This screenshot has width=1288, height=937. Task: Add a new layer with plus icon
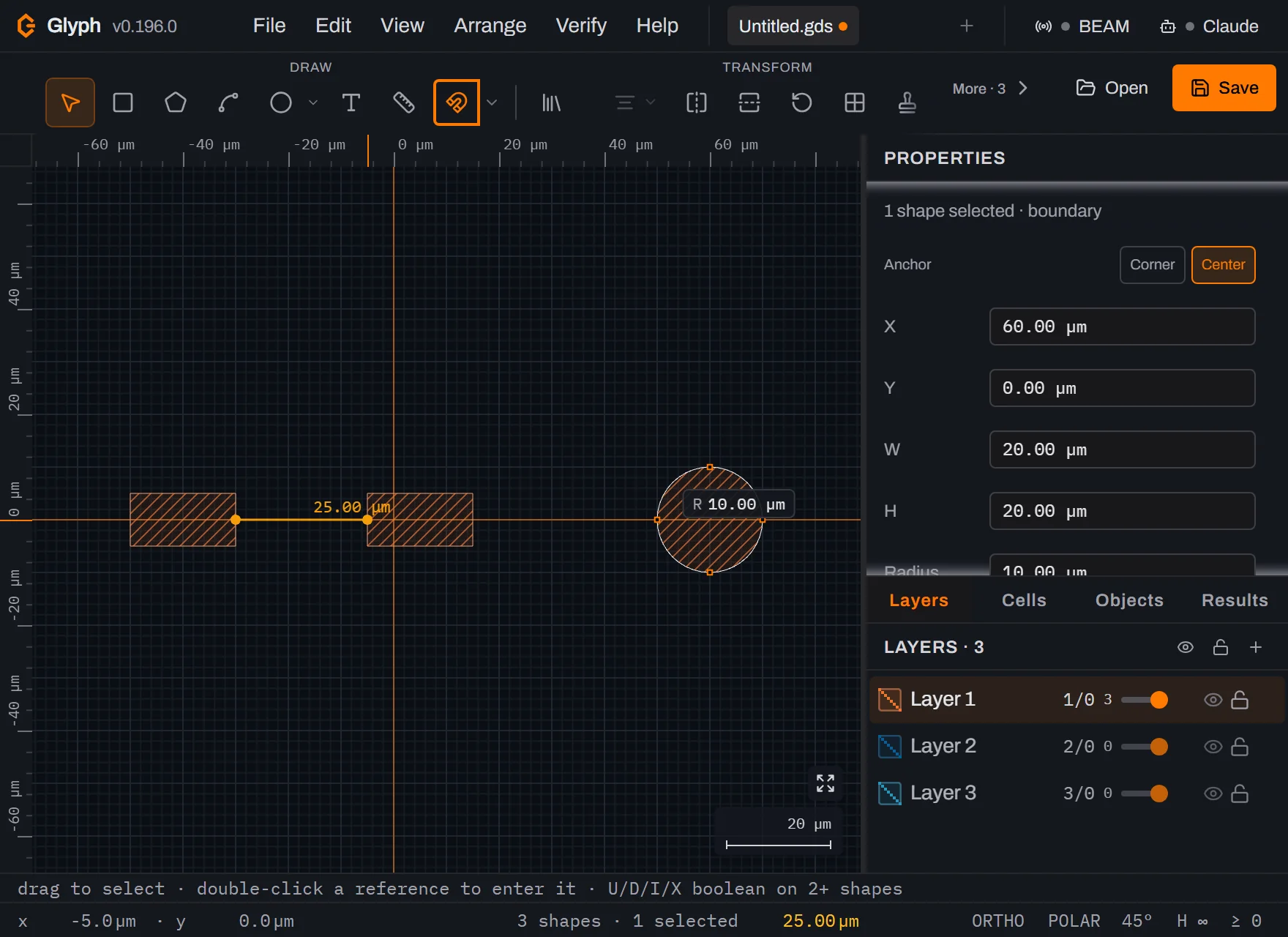pos(1256,647)
